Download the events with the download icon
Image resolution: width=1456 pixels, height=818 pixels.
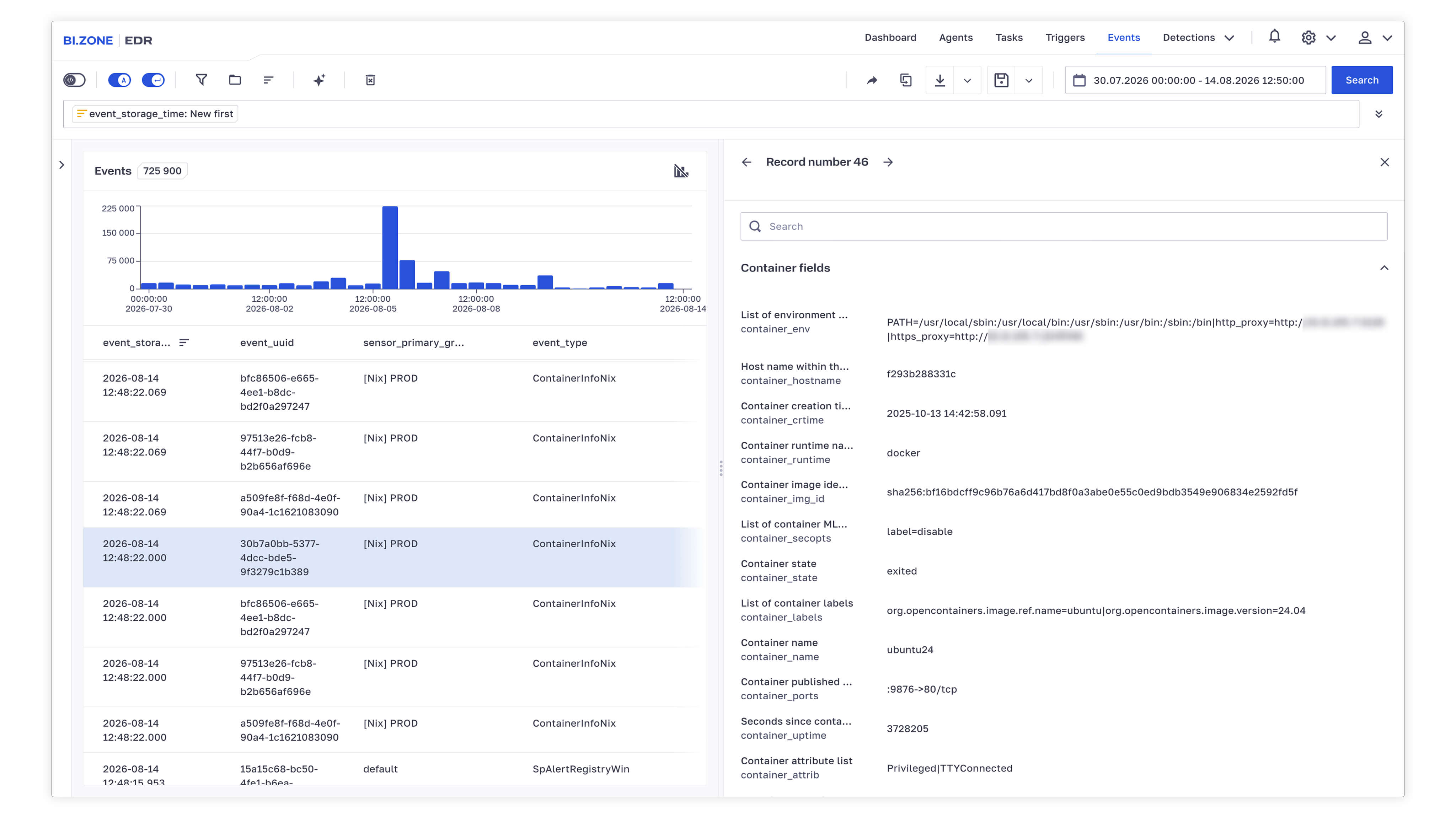940,80
